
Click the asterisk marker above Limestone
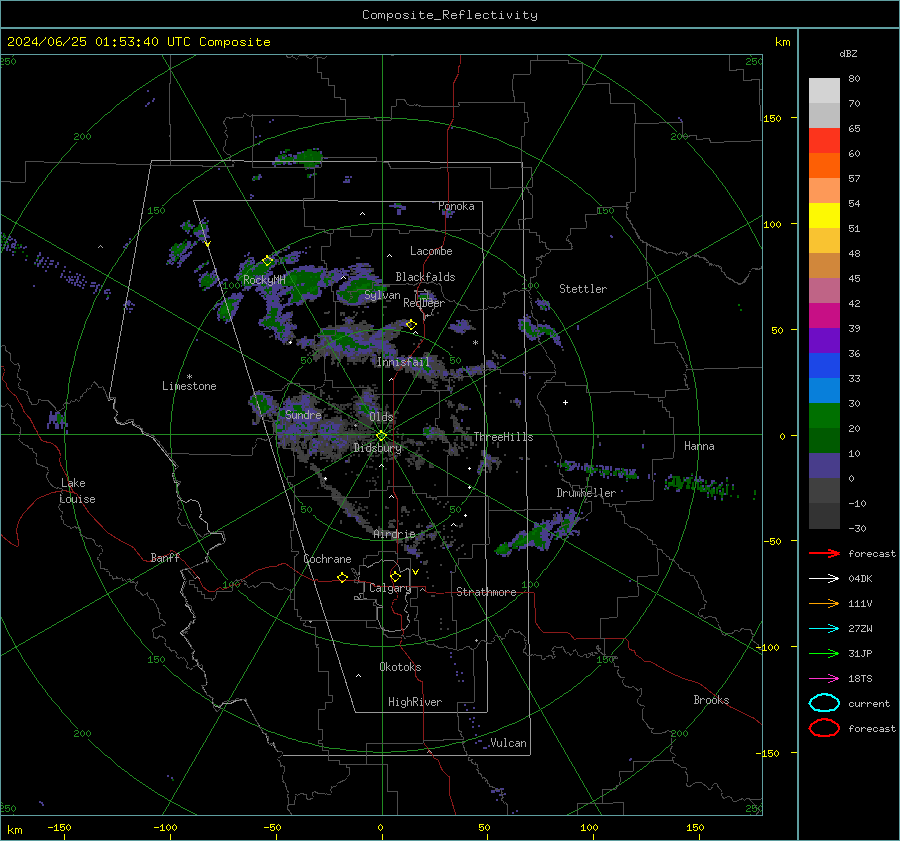coord(189,377)
